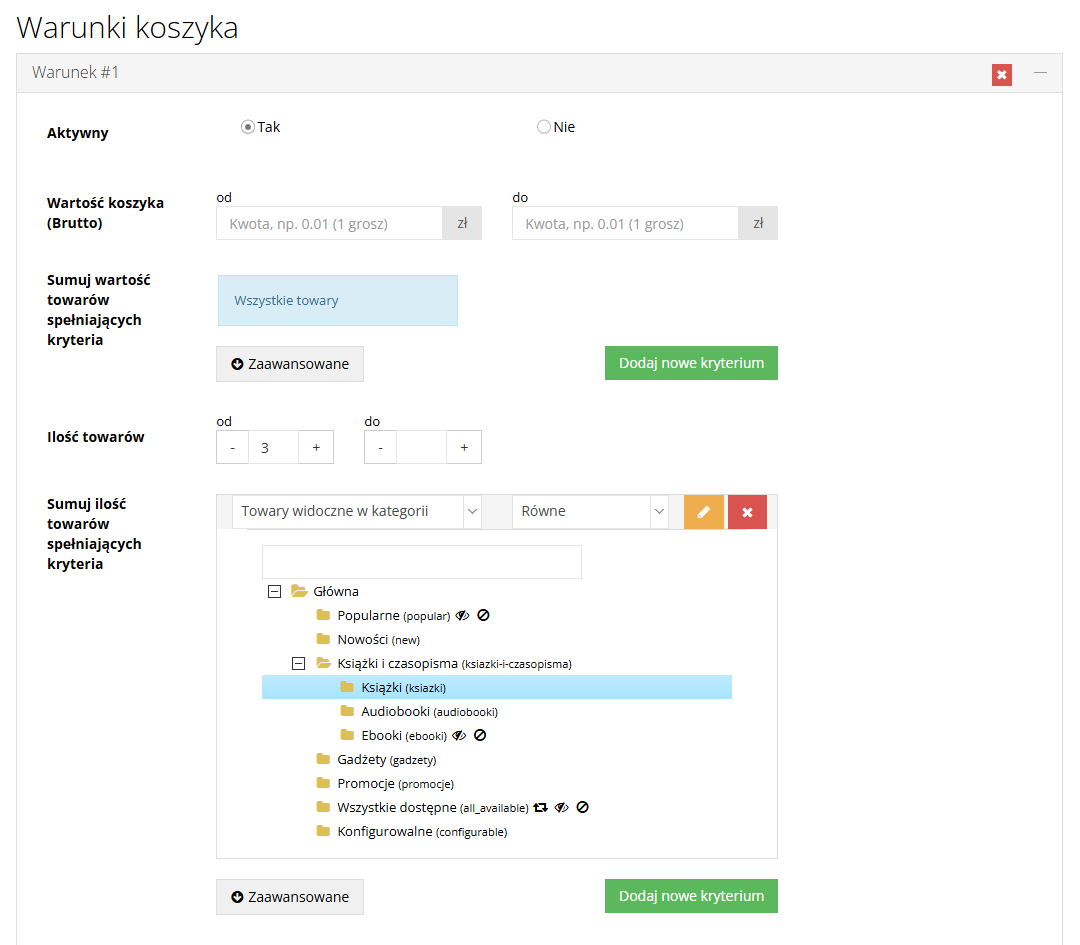The image size is (1080, 945).
Task: Select the Tak radio button for Aktywny
Action: tap(248, 127)
